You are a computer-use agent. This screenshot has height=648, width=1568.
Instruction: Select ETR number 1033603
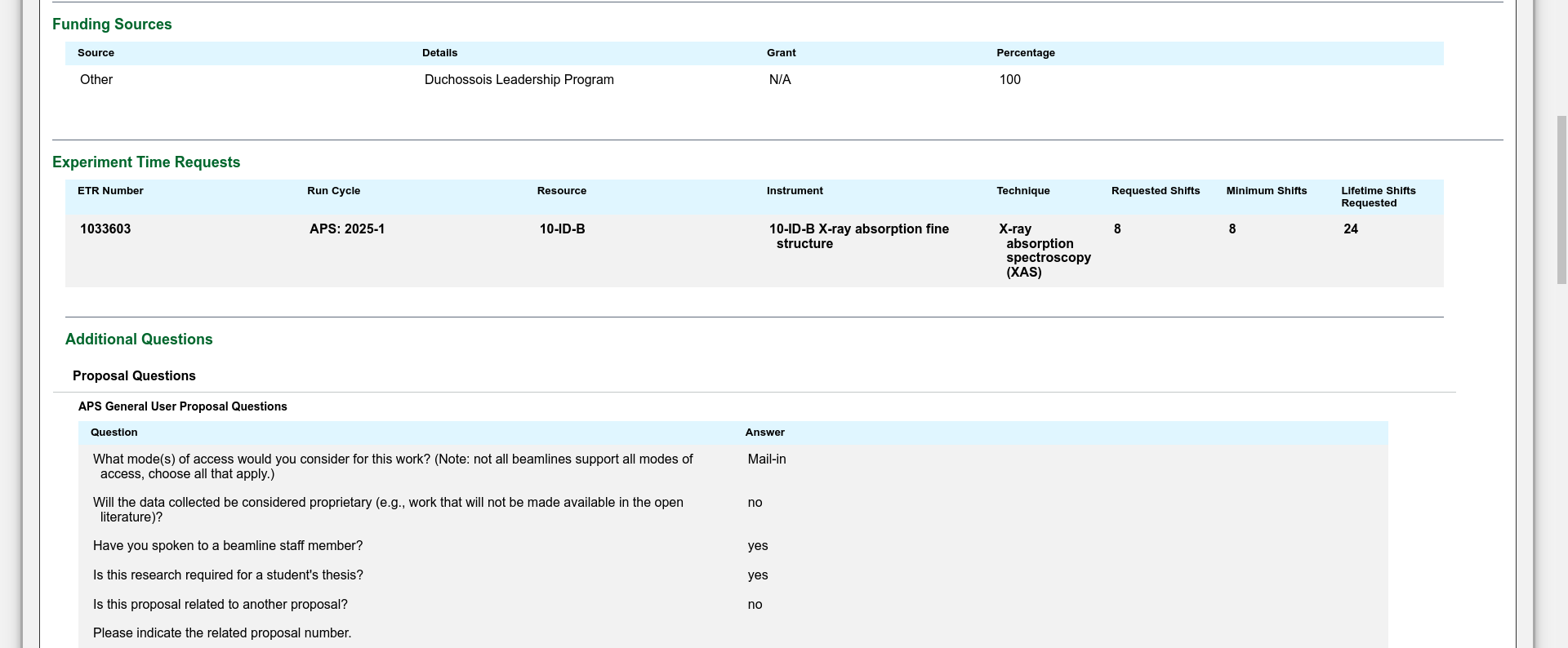coord(105,229)
